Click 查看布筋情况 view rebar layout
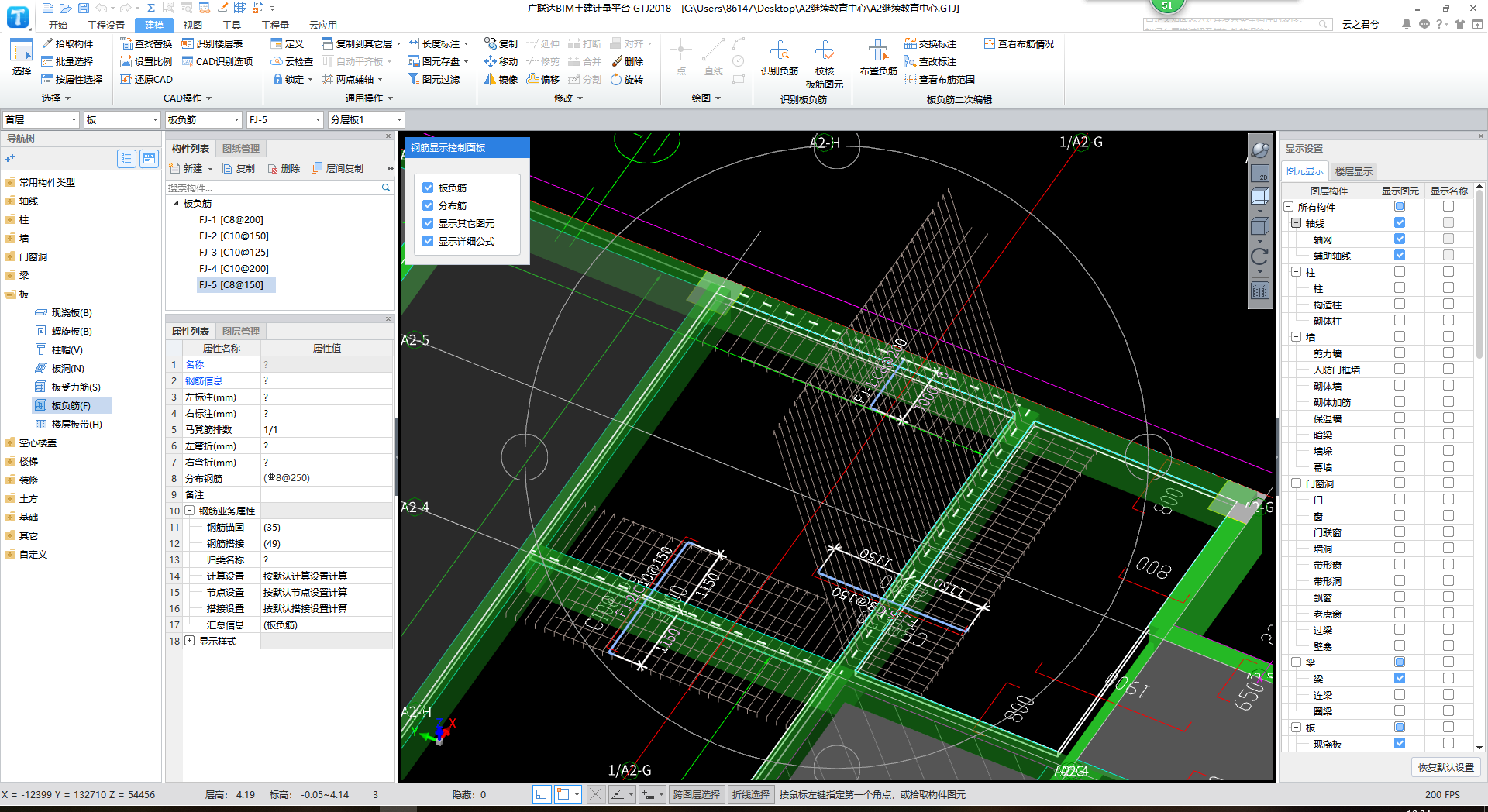1488x812 pixels. pos(1019,43)
